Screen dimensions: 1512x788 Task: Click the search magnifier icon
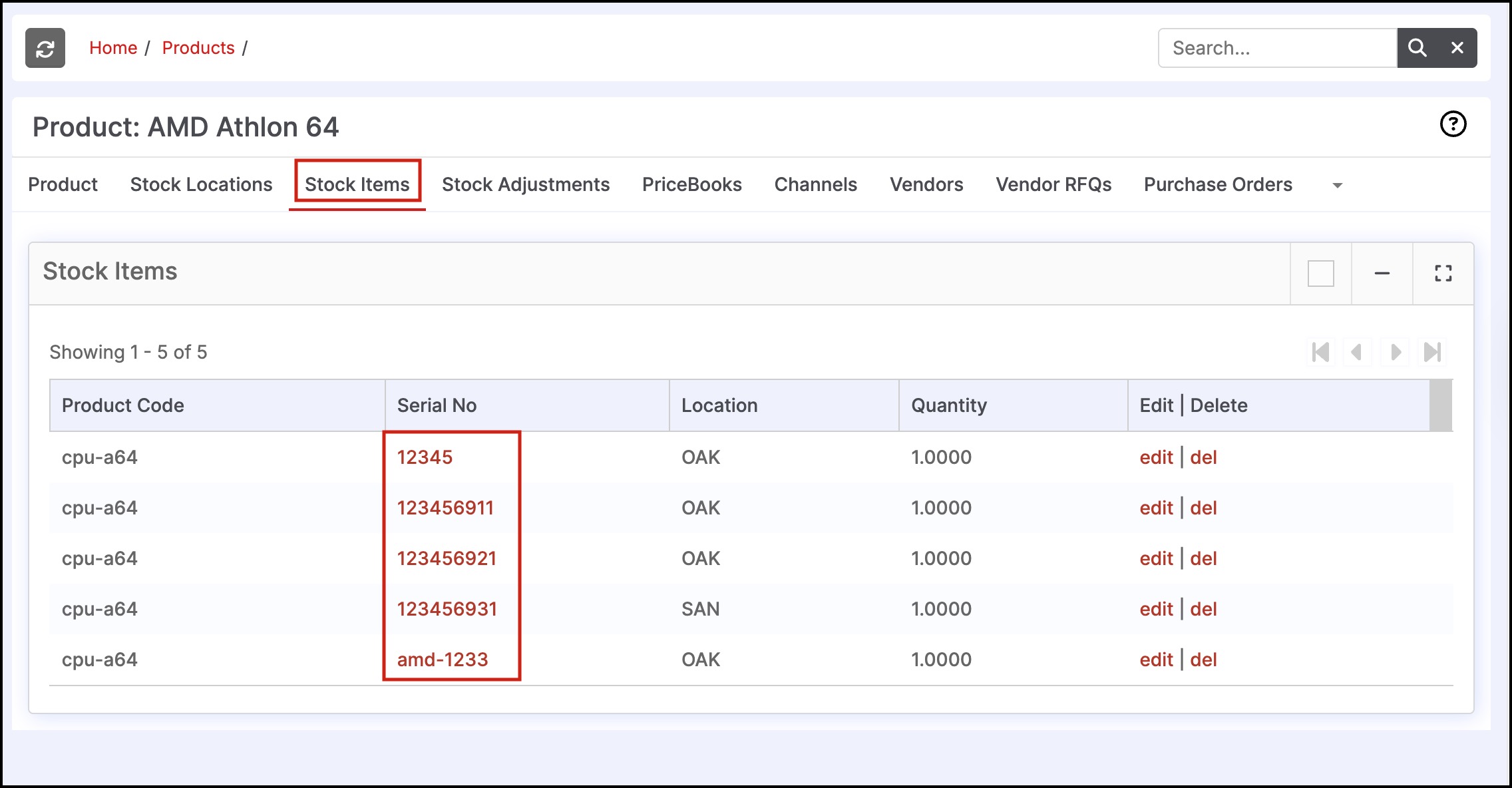pyautogui.click(x=1417, y=48)
